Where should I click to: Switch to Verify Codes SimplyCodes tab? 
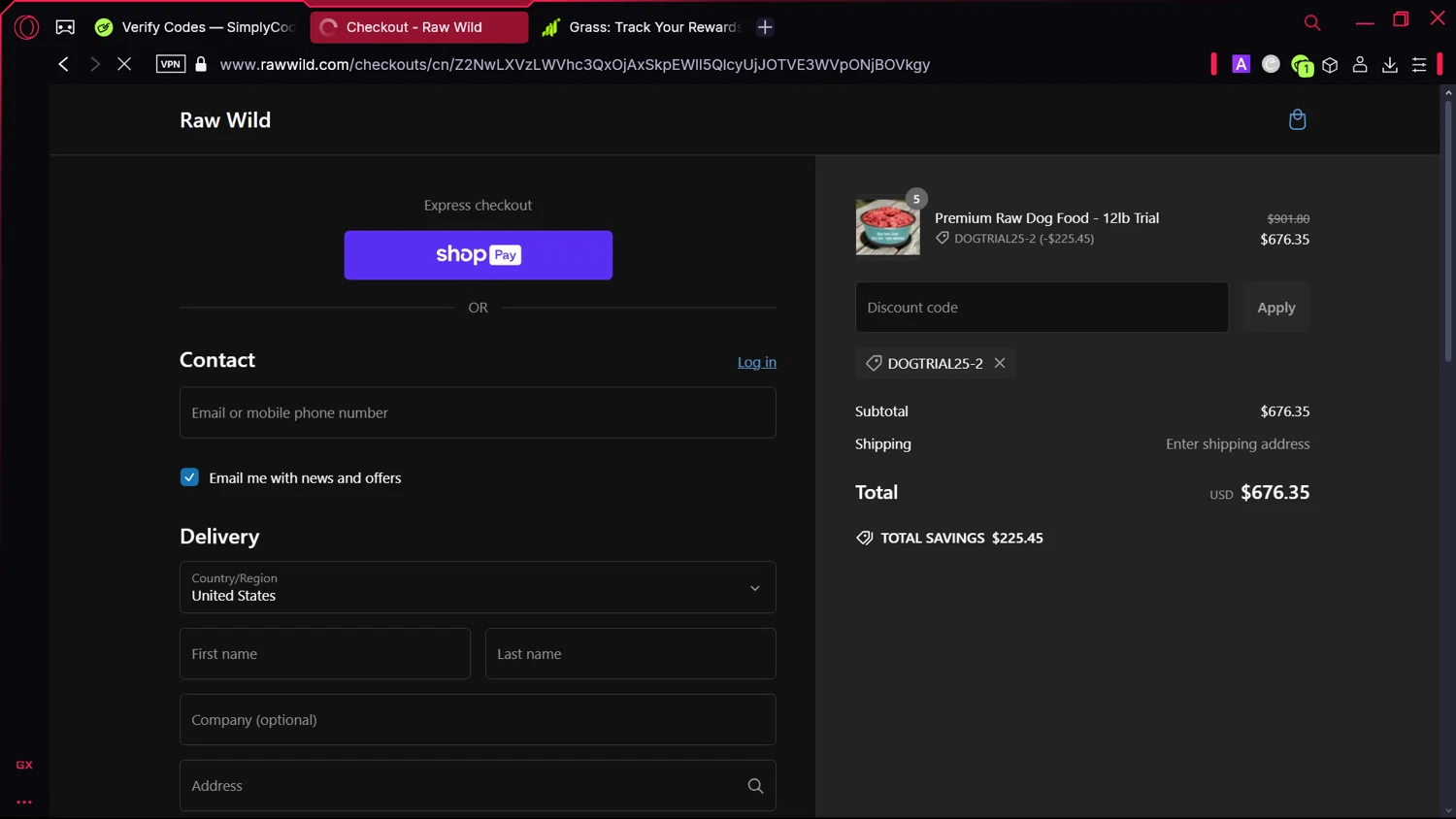[194, 27]
